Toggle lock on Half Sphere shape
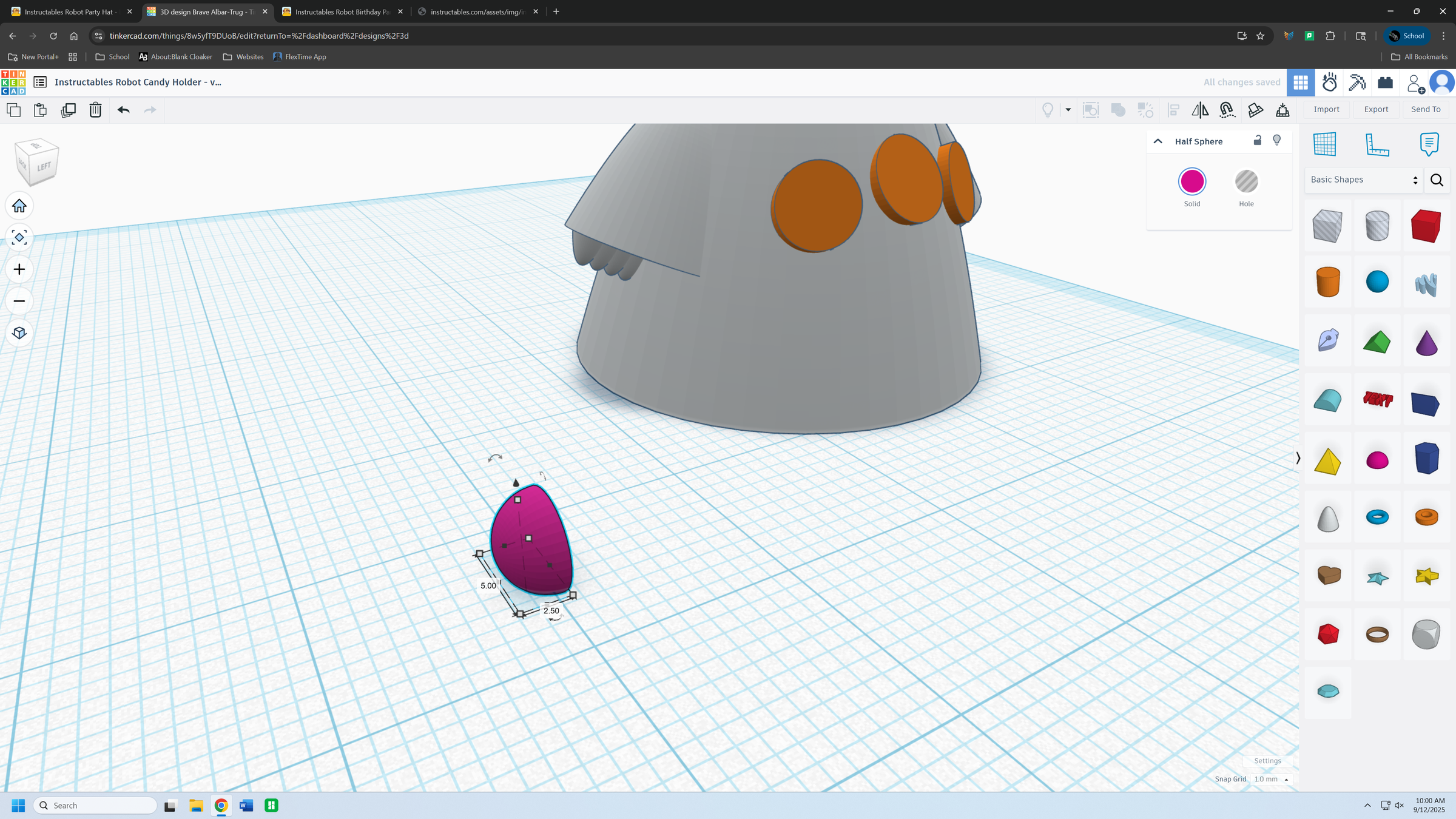This screenshot has width=1456, height=819. coord(1258,140)
